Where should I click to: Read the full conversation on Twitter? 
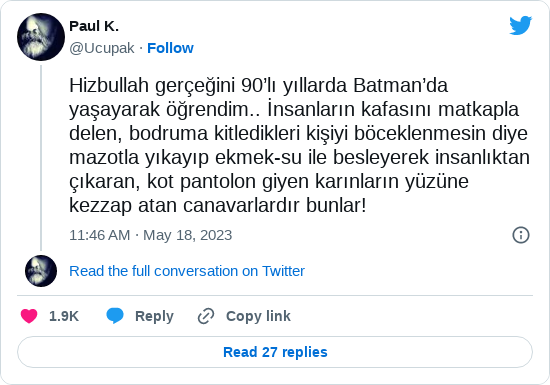(x=187, y=271)
